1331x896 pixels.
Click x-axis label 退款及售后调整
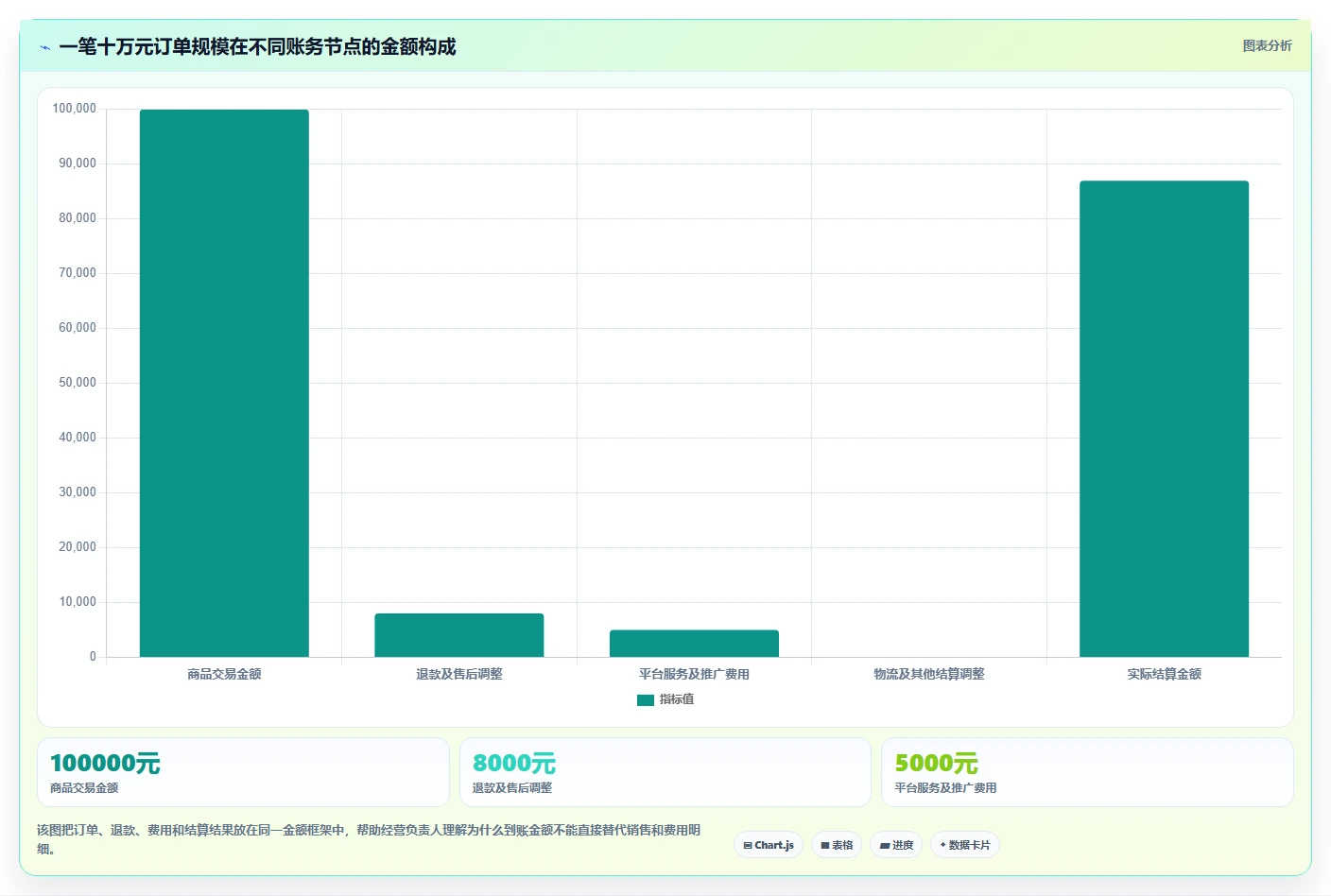click(459, 674)
